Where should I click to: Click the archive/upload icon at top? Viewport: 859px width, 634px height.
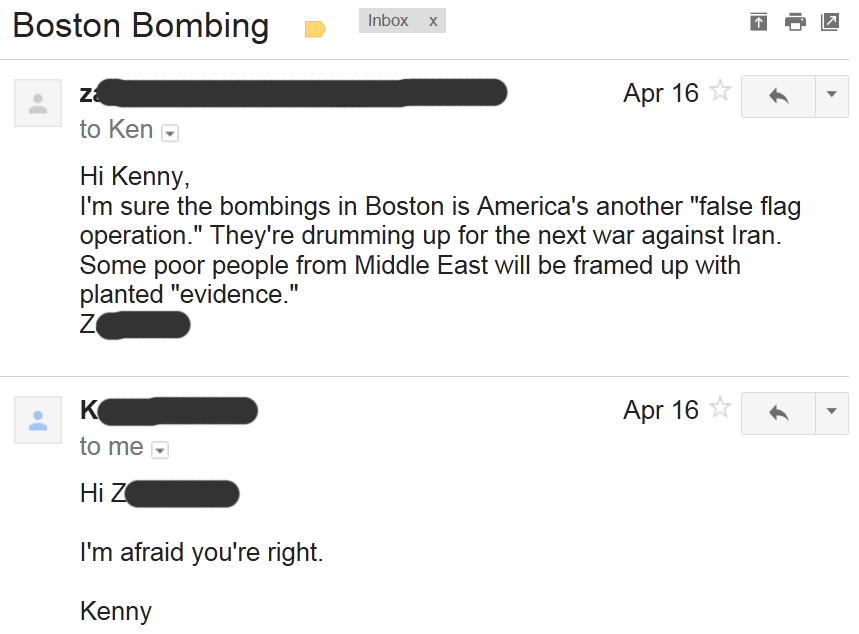click(759, 22)
